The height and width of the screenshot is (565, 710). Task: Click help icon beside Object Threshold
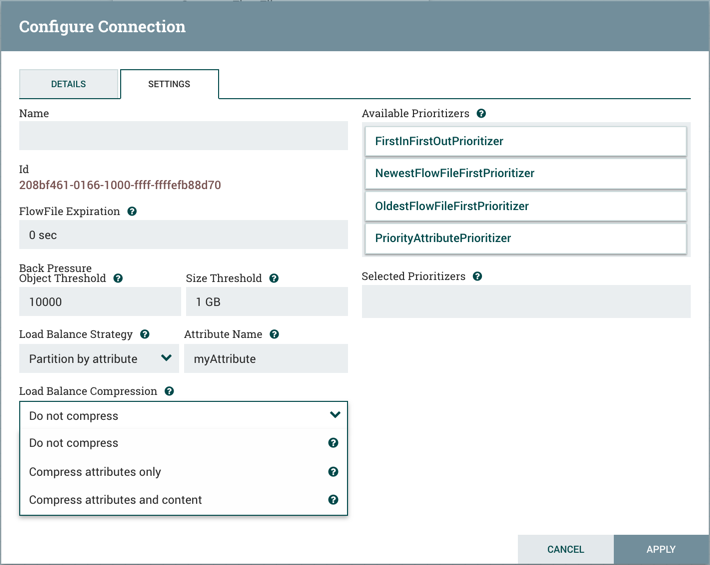point(118,279)
